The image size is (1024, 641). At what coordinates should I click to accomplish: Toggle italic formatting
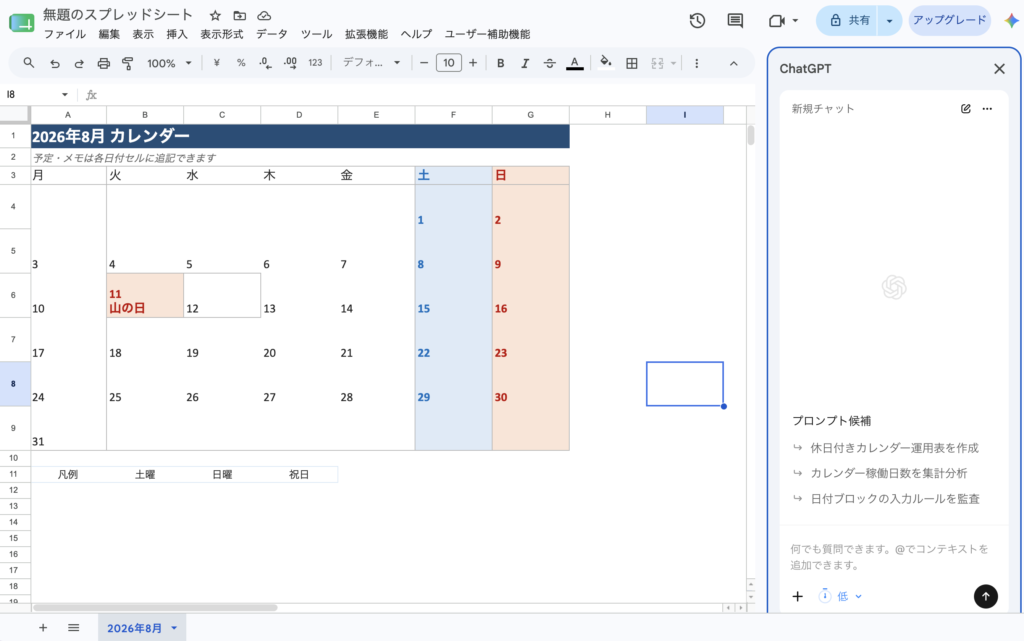(x=524, y=63)
